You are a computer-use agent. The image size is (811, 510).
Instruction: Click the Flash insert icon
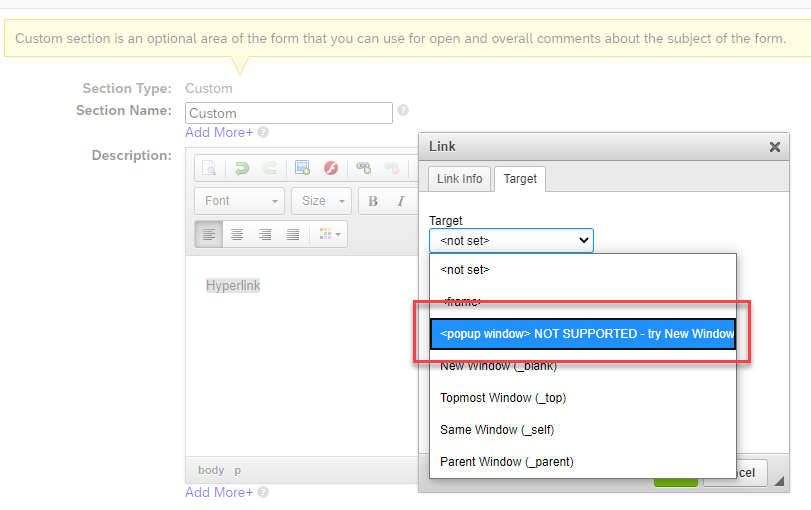pos(331,168)
